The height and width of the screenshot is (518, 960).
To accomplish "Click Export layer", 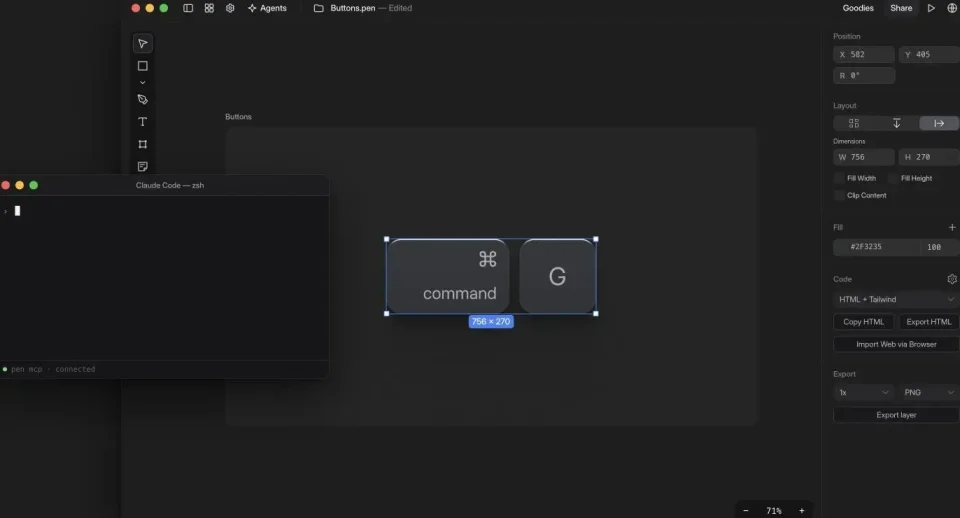I will 896,415.
